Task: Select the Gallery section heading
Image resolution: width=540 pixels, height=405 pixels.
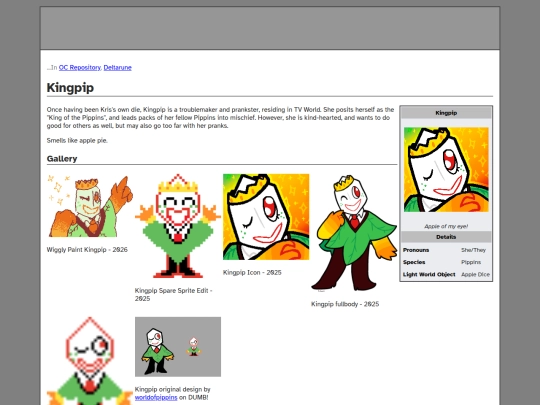Action: point(62,159)
